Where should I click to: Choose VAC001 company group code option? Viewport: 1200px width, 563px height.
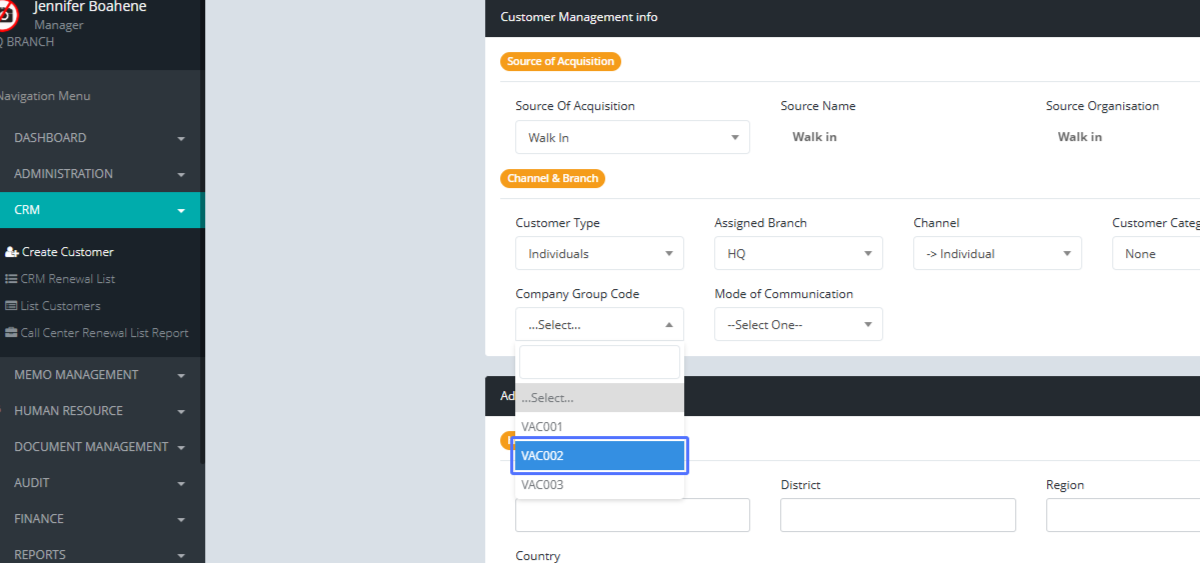tap(599, 427)
